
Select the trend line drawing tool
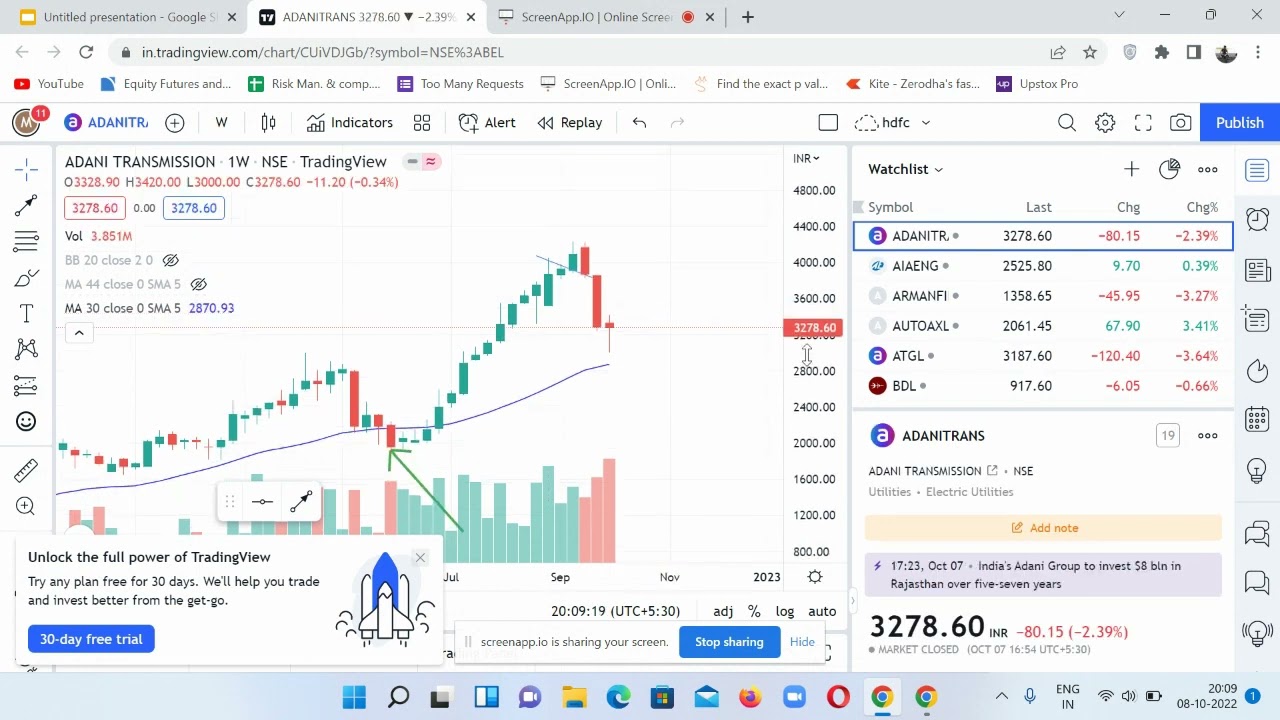26,205
